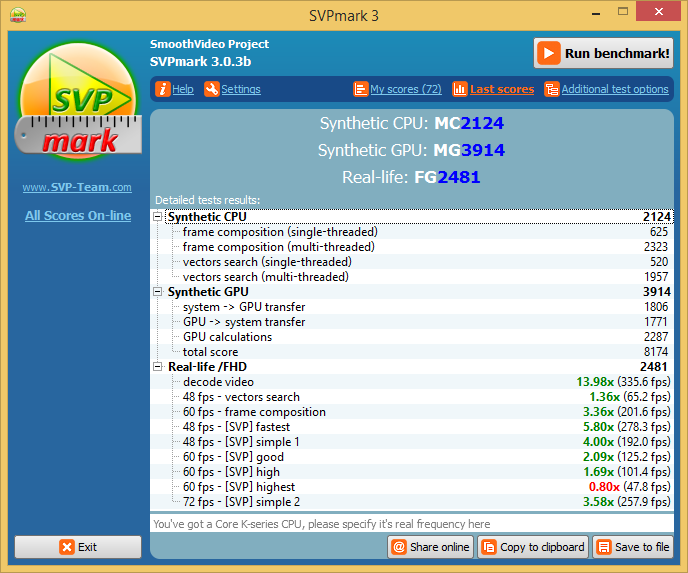Switch to Last scores view
Viewport: 688px width, 573px height.
(501, 89)
